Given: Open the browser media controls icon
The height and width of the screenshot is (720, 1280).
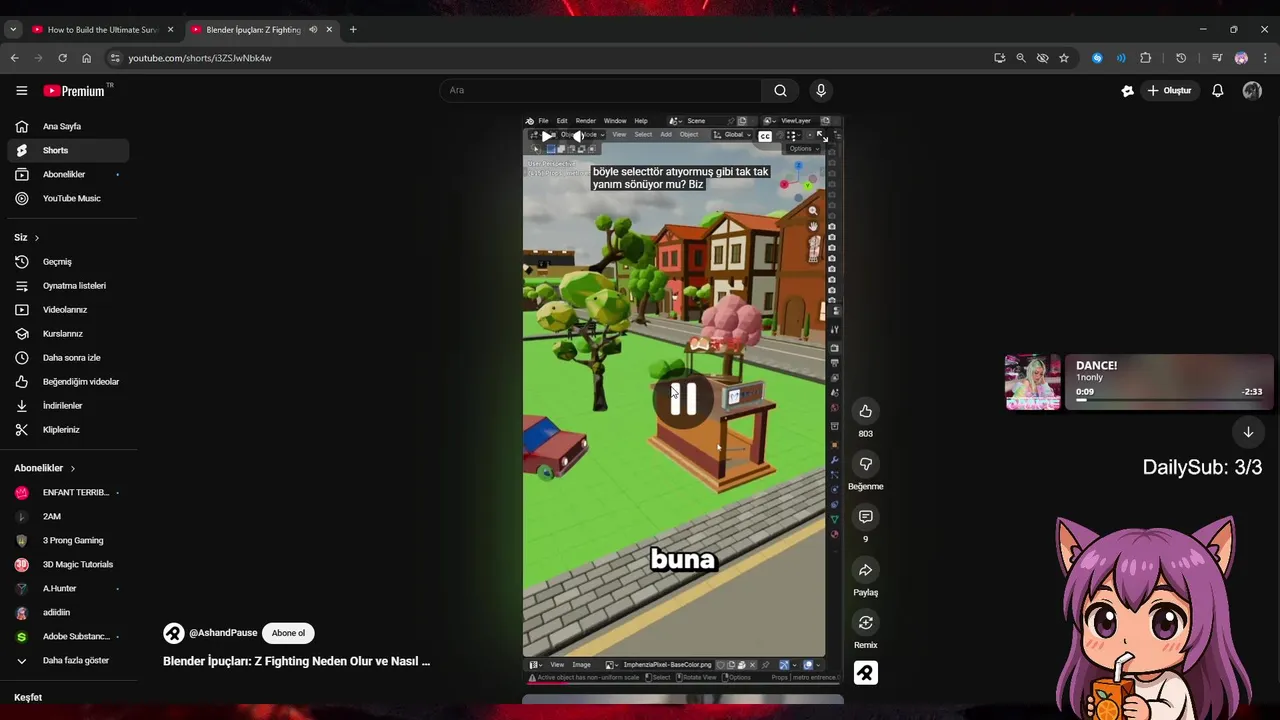Looking at the screenshot, I should coord(1217,58).
